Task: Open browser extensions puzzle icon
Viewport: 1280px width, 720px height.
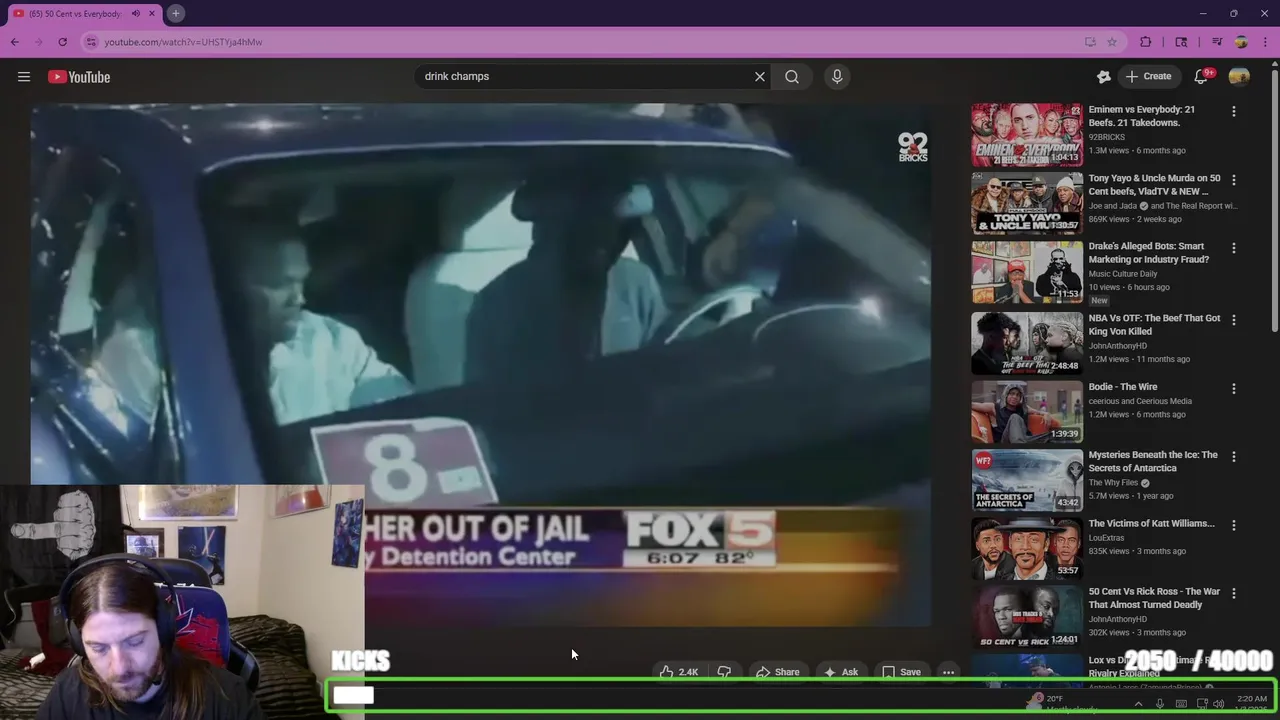Action: tap(1146, 42)
